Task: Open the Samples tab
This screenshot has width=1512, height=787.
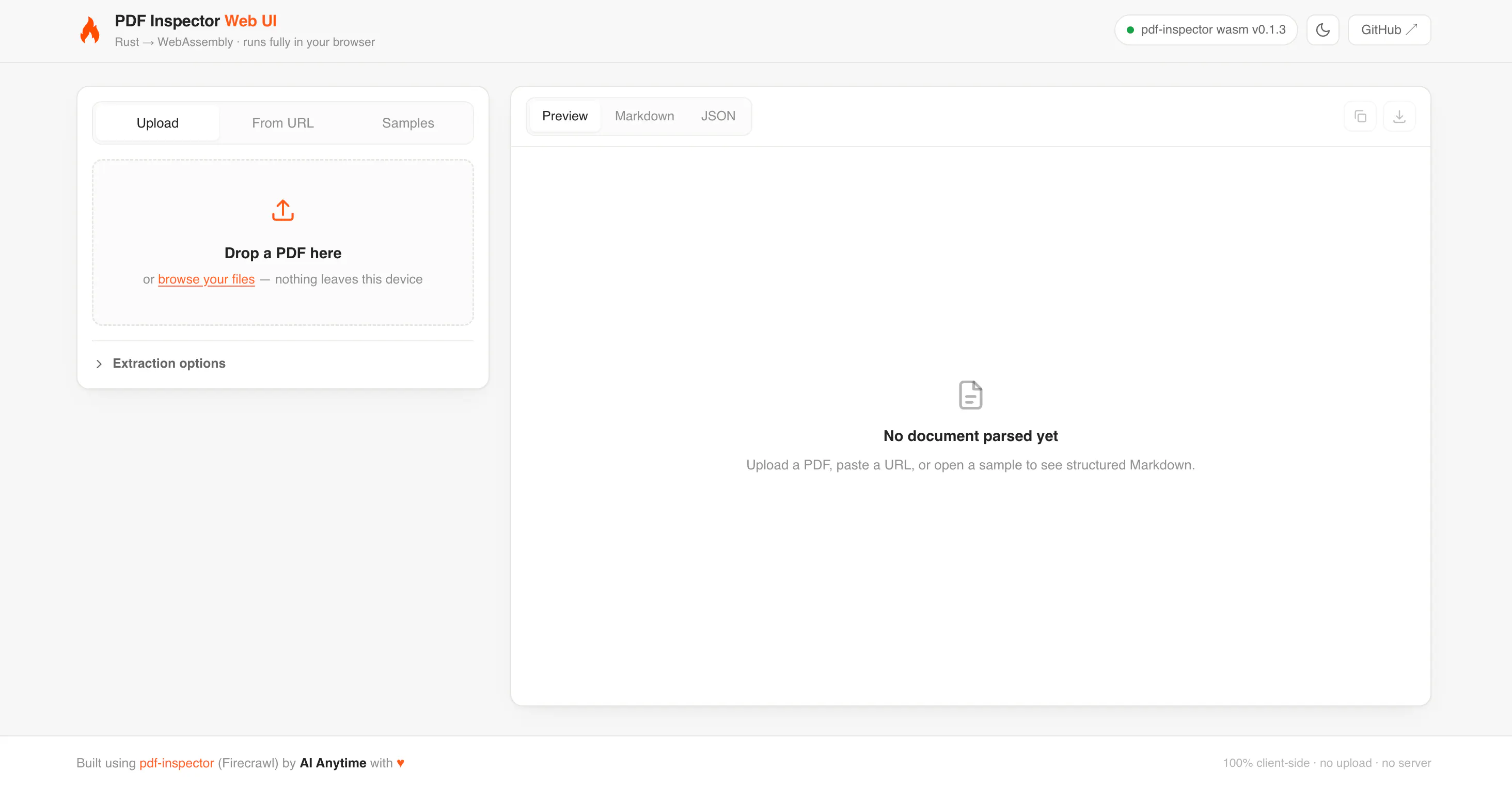Action: 408,123
